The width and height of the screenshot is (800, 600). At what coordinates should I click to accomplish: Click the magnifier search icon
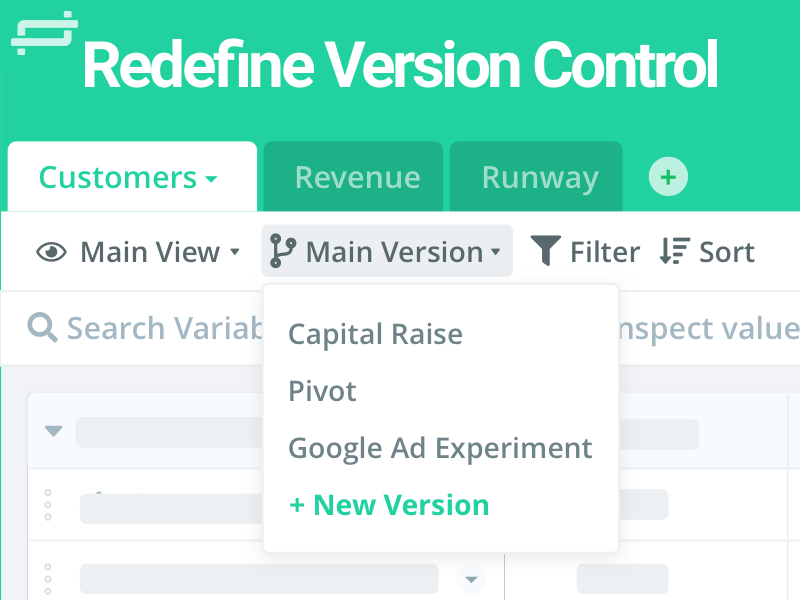click(42, 328)
